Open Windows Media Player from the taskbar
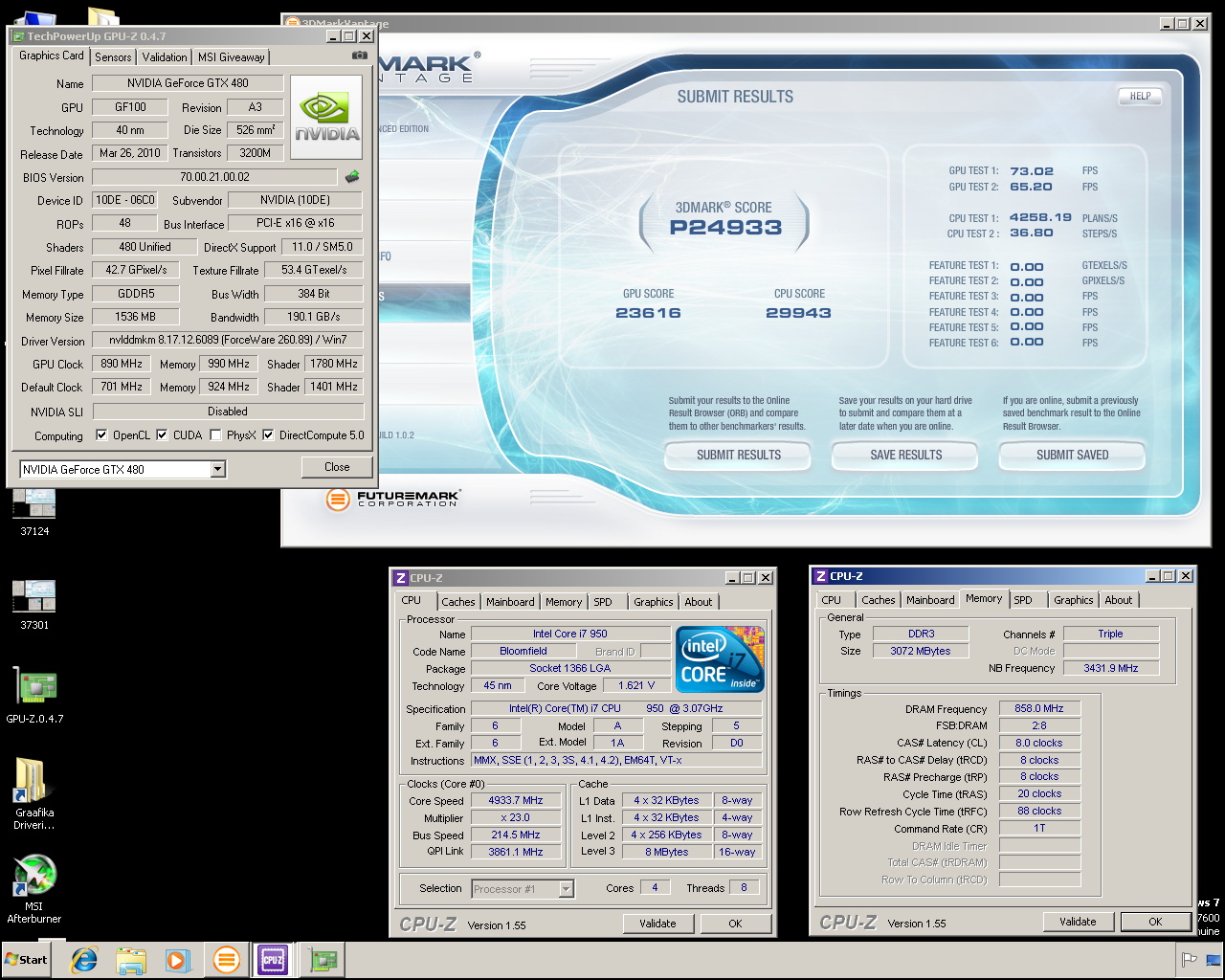Viewport: 1225px width, 980px height. (177, 960)
